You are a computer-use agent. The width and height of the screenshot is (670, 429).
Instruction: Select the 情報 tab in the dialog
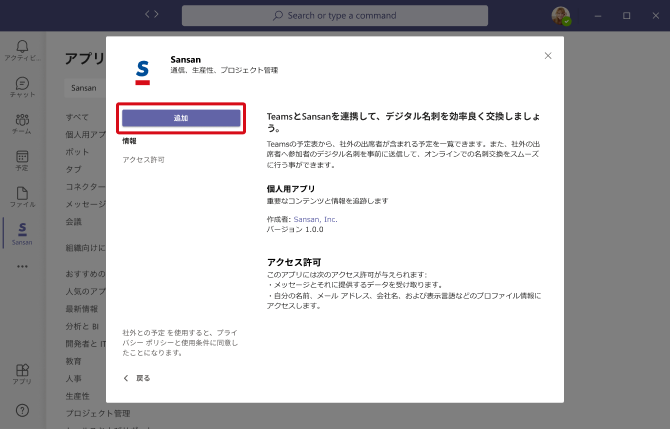pos(129,141)
